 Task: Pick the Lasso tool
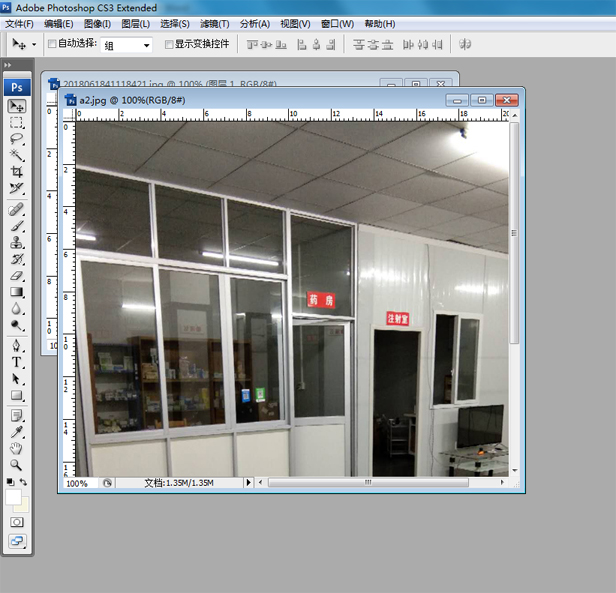(x=17, y=139)
